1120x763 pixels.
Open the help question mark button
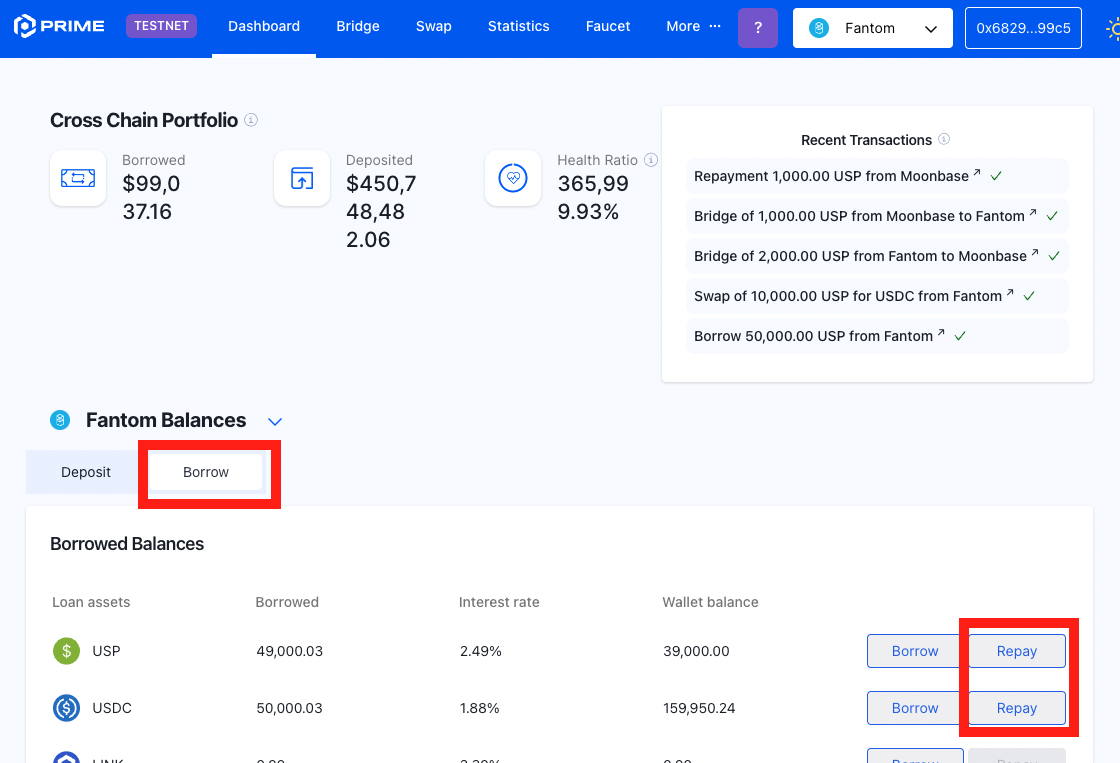click(x=758, y=28)
